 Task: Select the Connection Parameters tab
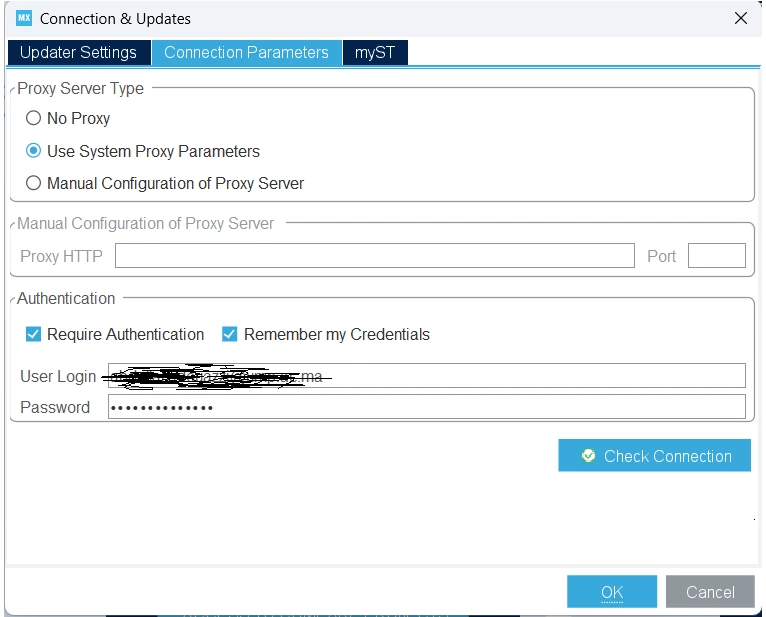coord(246,52)
